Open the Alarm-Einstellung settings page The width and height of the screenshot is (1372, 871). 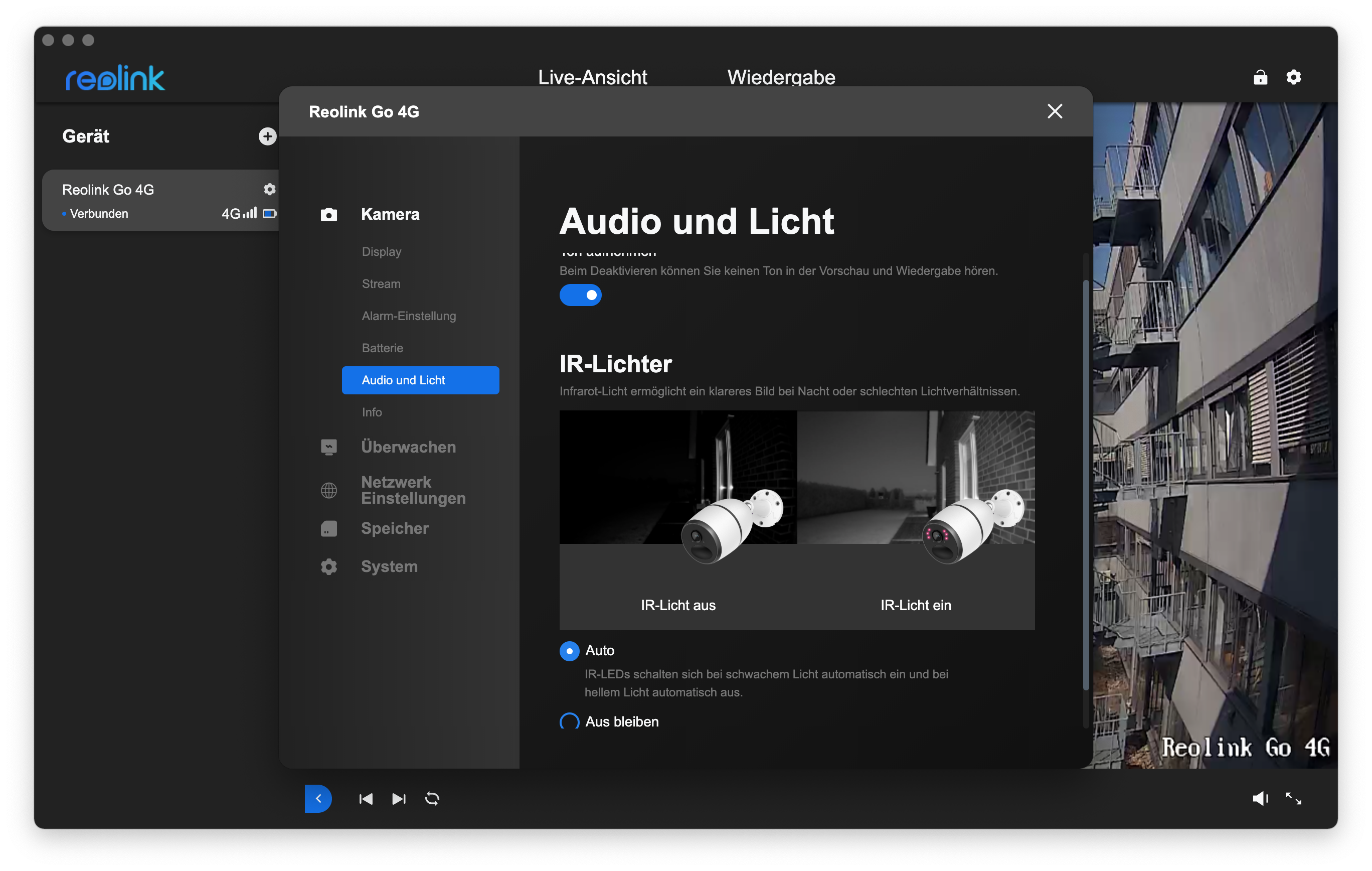409,316
